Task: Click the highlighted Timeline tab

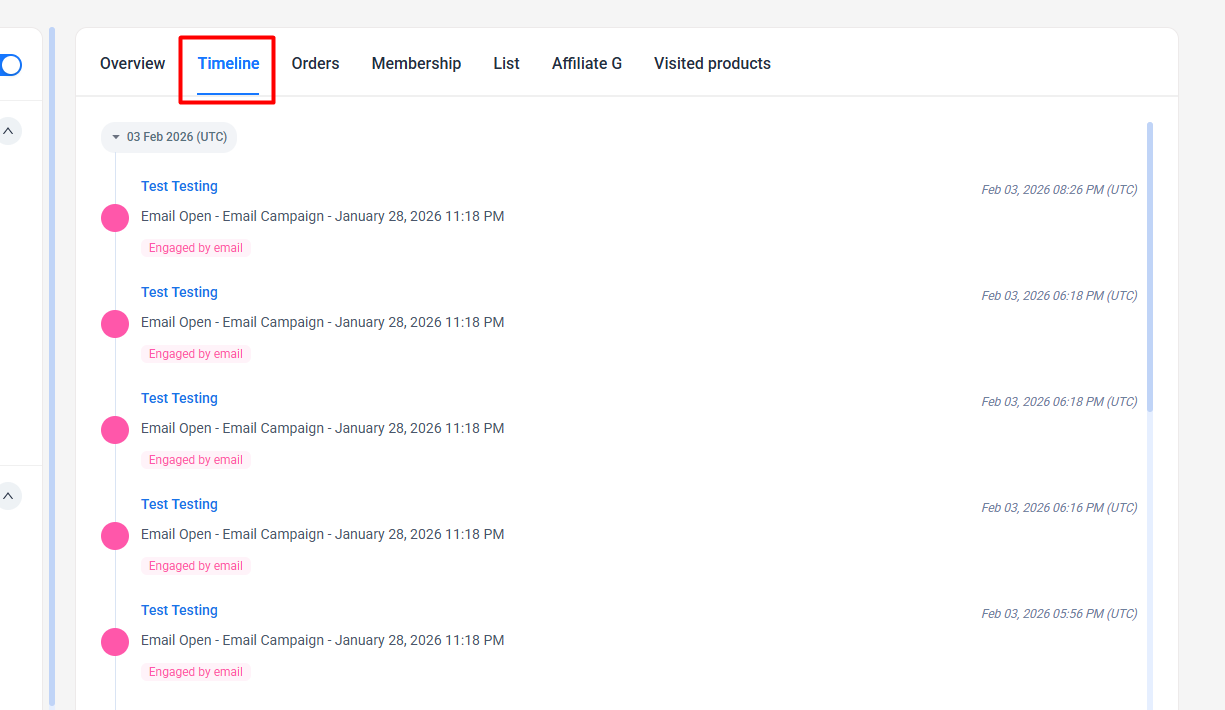Action: pos(228,64)
